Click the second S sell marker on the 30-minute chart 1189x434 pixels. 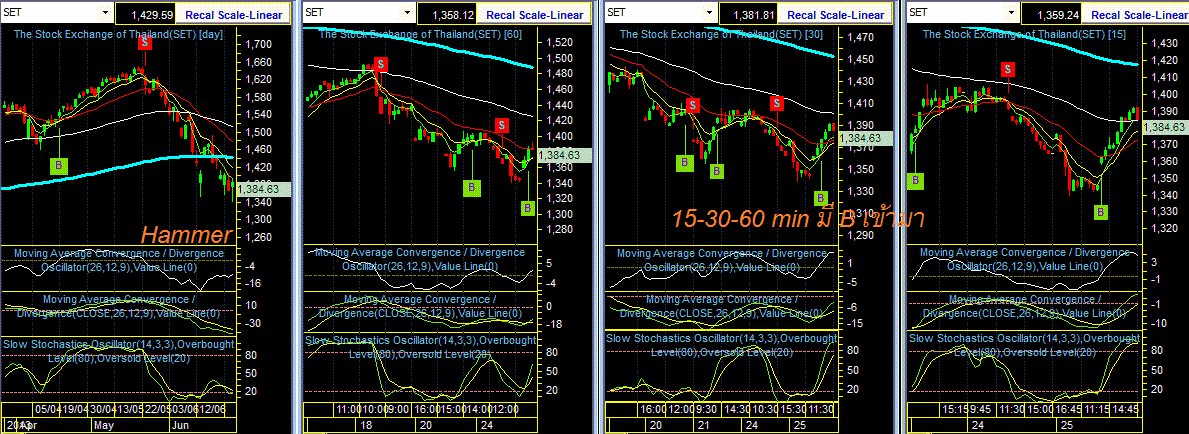[x=776, y=102]
